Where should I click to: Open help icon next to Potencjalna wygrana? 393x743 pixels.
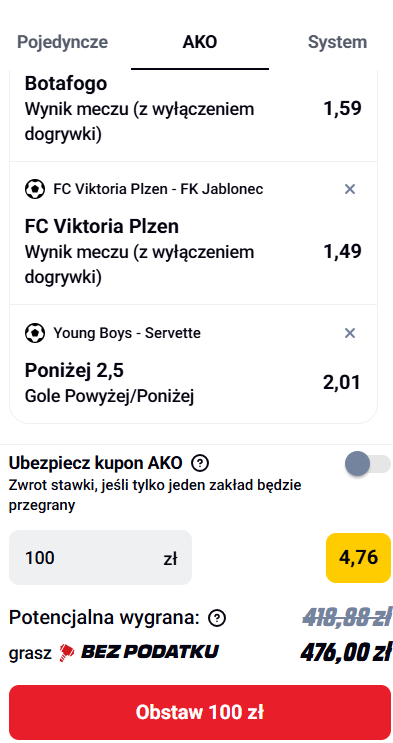coord(217,618)
